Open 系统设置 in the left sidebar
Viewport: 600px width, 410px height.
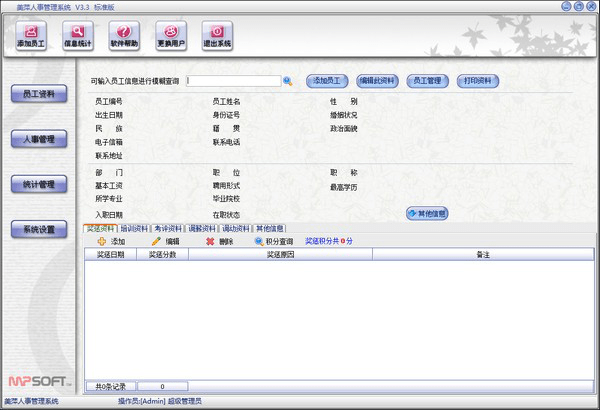pyautogui.click(x=39, y=229)
